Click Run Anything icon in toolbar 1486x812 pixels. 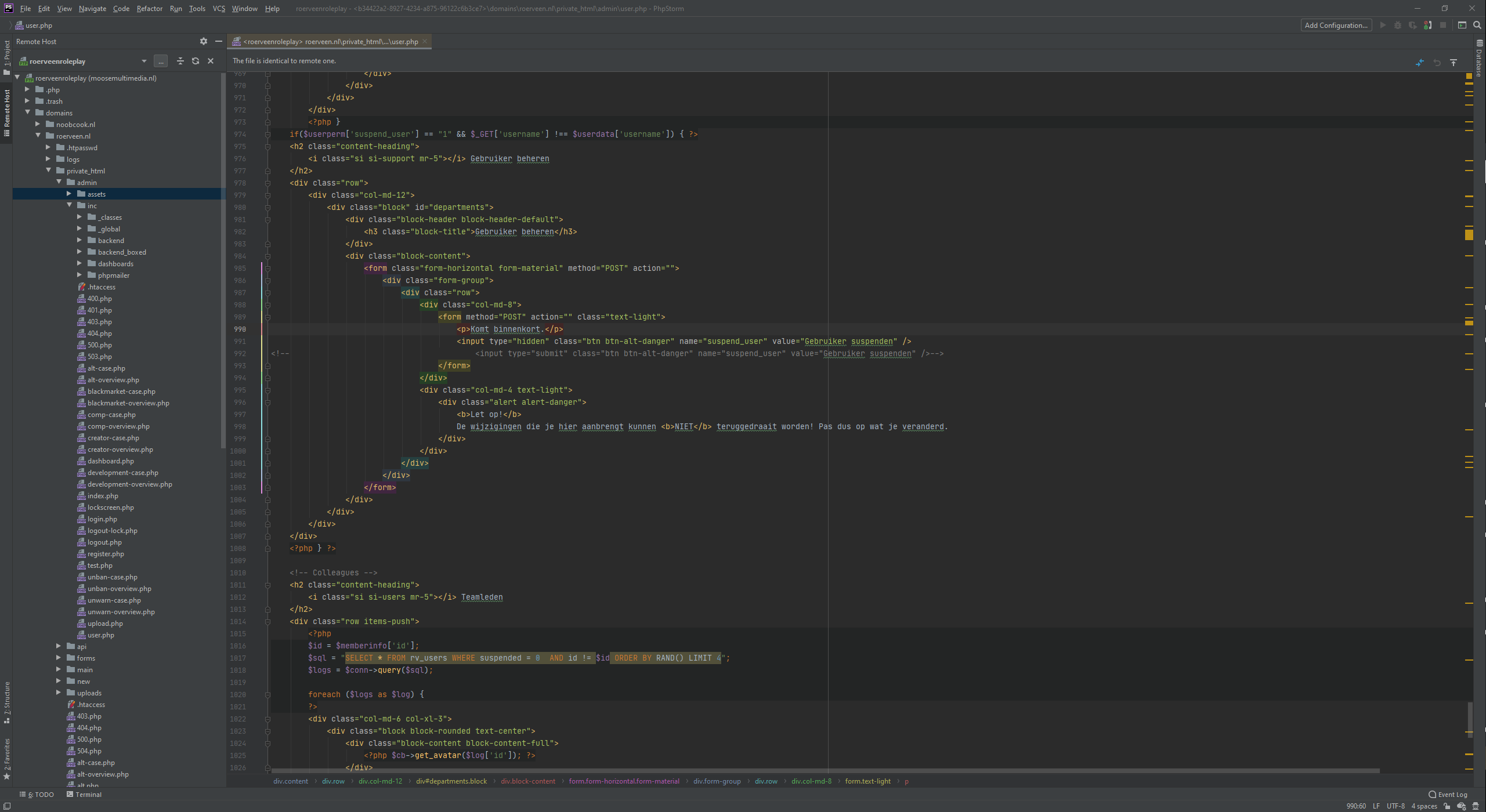pos(1462,25)
